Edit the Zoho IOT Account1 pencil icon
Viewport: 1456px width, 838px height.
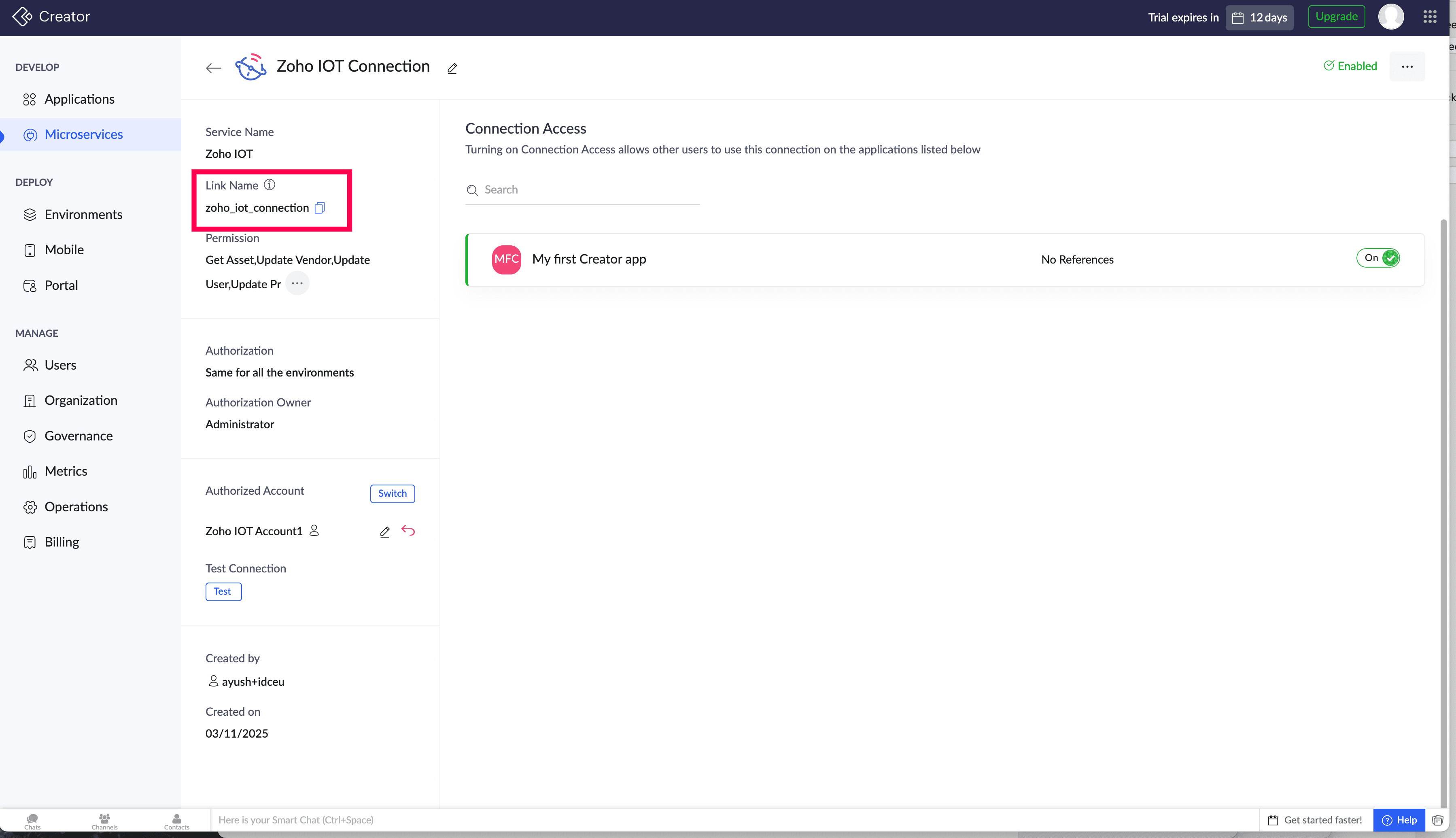click(x=385, y=532)
